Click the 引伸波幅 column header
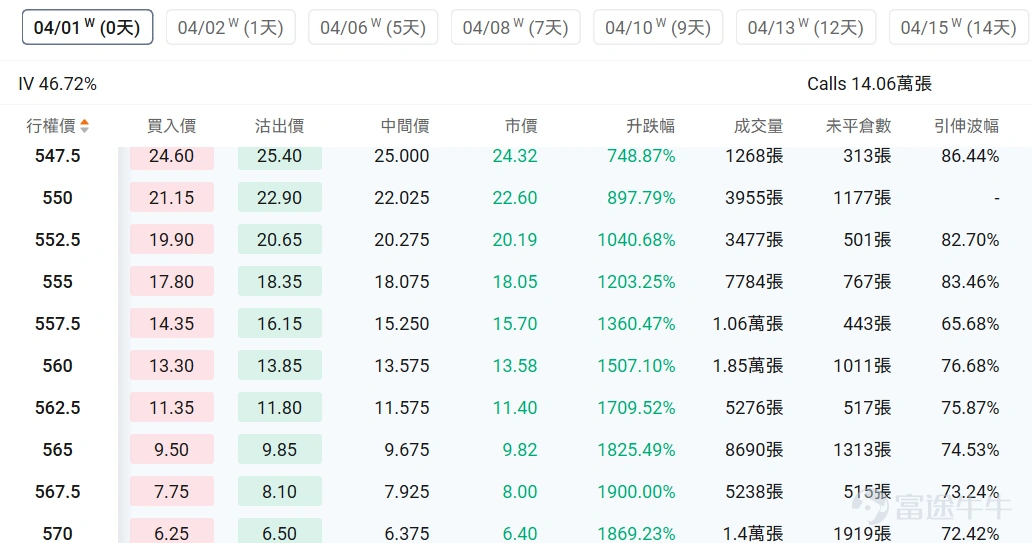 966,126
